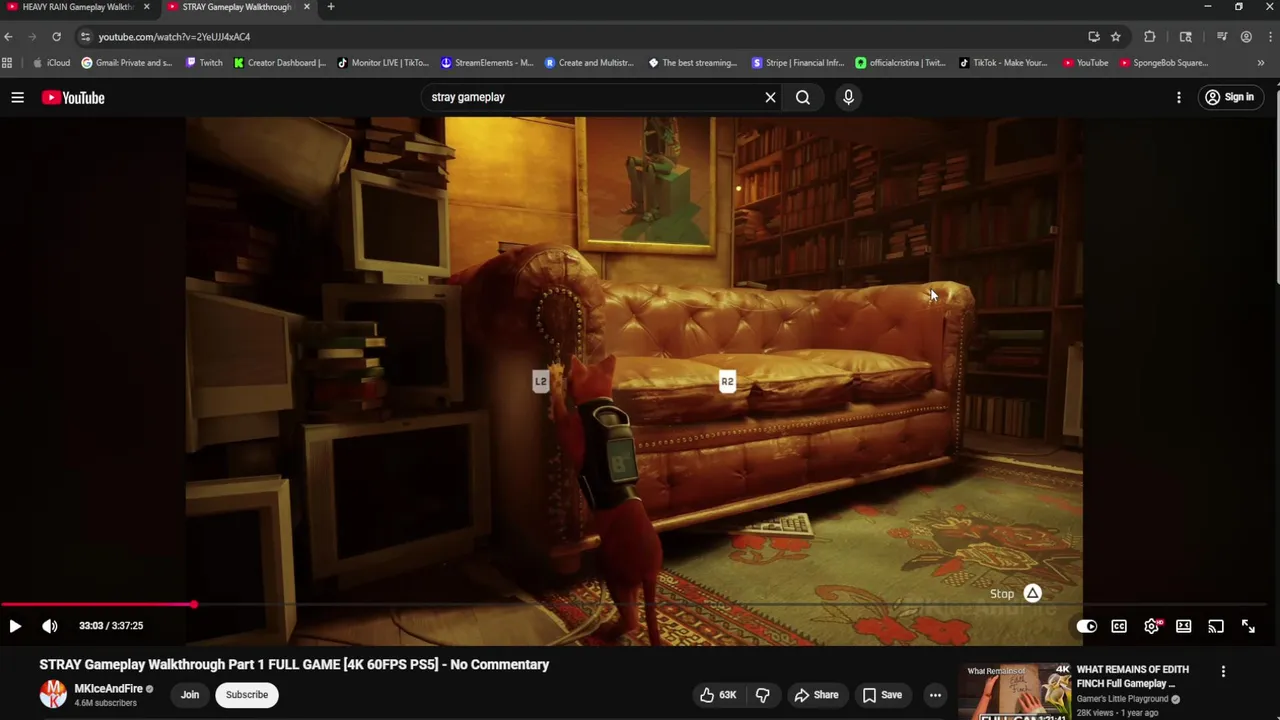Exit full-window view with arrows icon
The image size is (1280, 720).
[x=1248, y=626]
